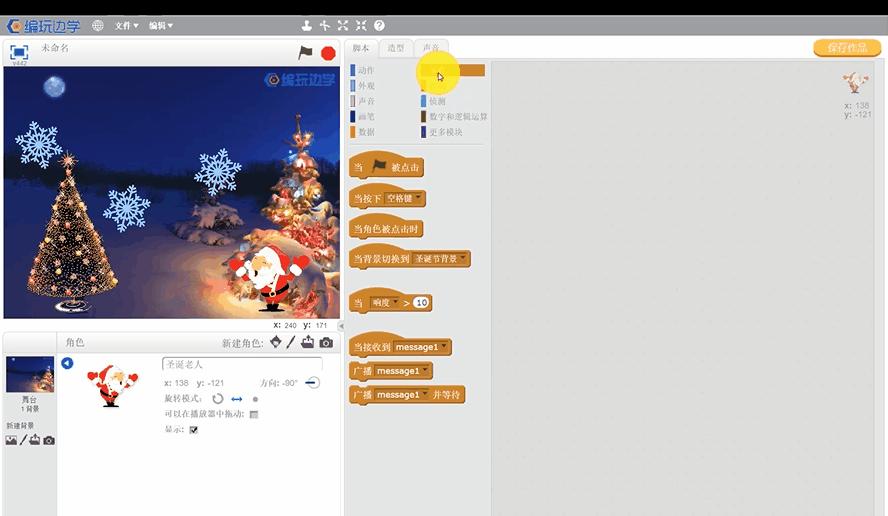Open the 文件 File menu

point(126,26)
